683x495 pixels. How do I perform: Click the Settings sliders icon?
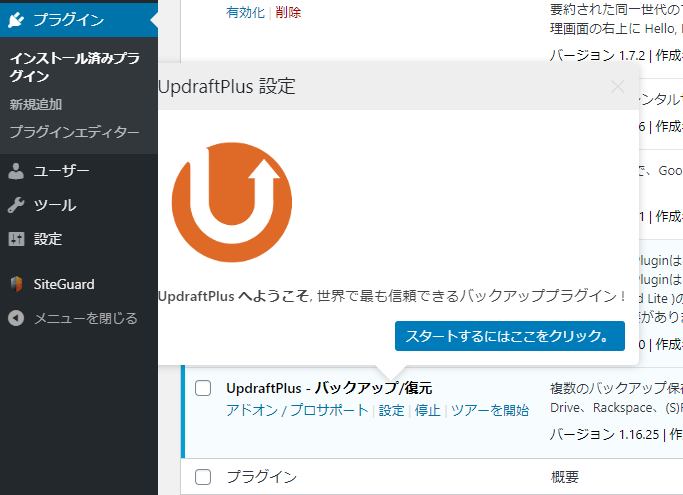point(16,239)
